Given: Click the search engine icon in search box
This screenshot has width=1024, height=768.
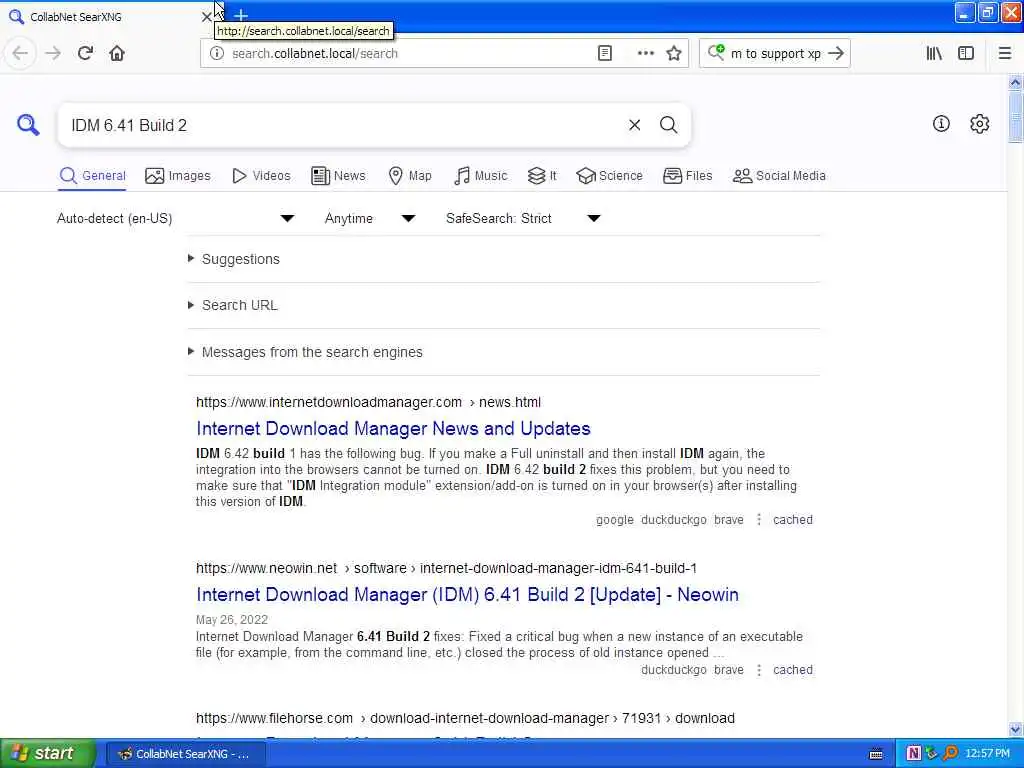Looking at the screenshot, I should click(716, 52).
